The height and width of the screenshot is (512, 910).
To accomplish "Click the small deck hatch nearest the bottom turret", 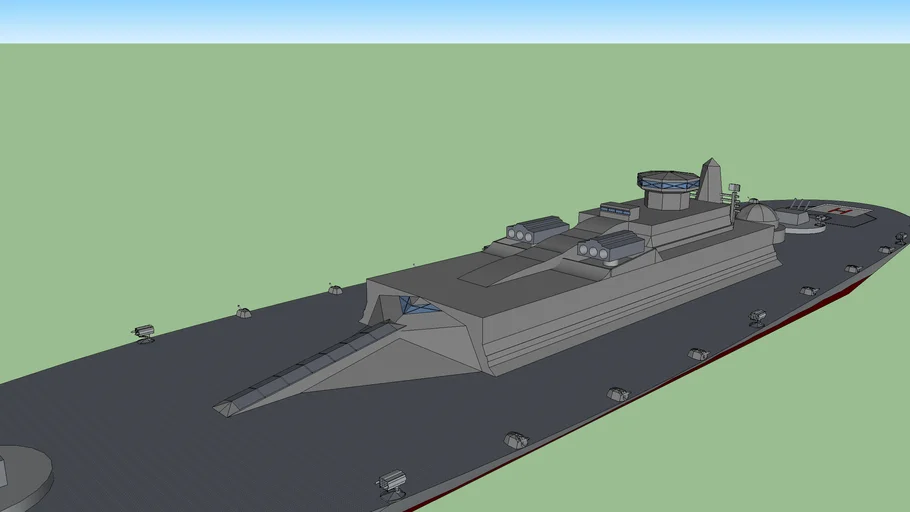I will click(x=515, y=440).
